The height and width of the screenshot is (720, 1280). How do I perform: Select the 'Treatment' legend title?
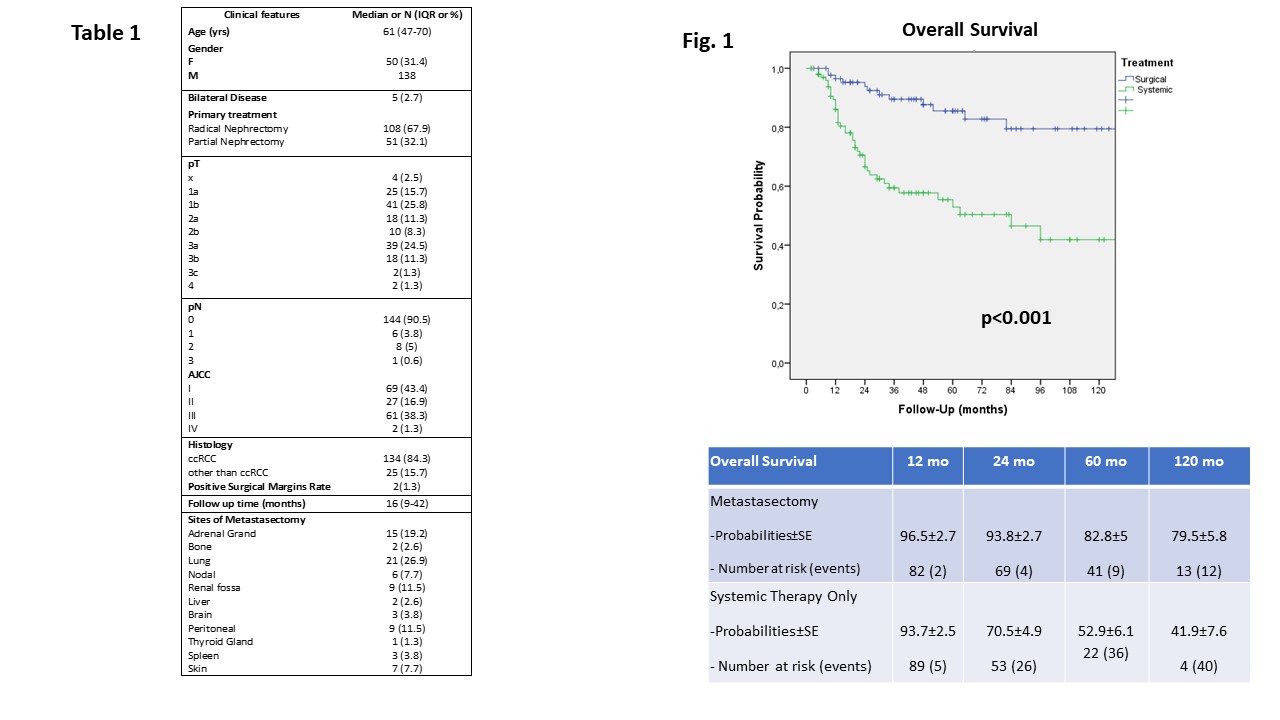pos(1147,63)
